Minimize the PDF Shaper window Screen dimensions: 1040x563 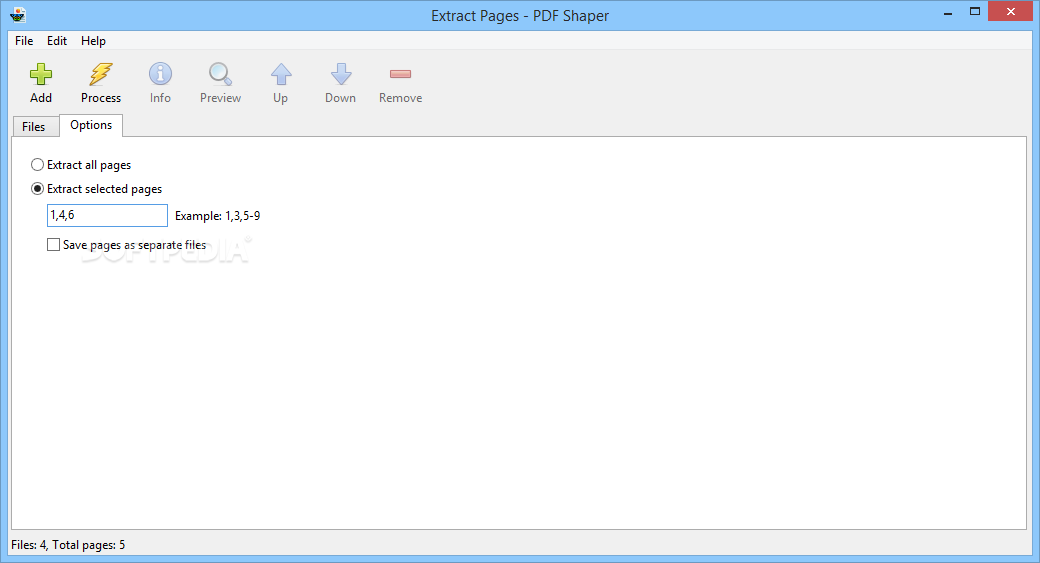948,13
